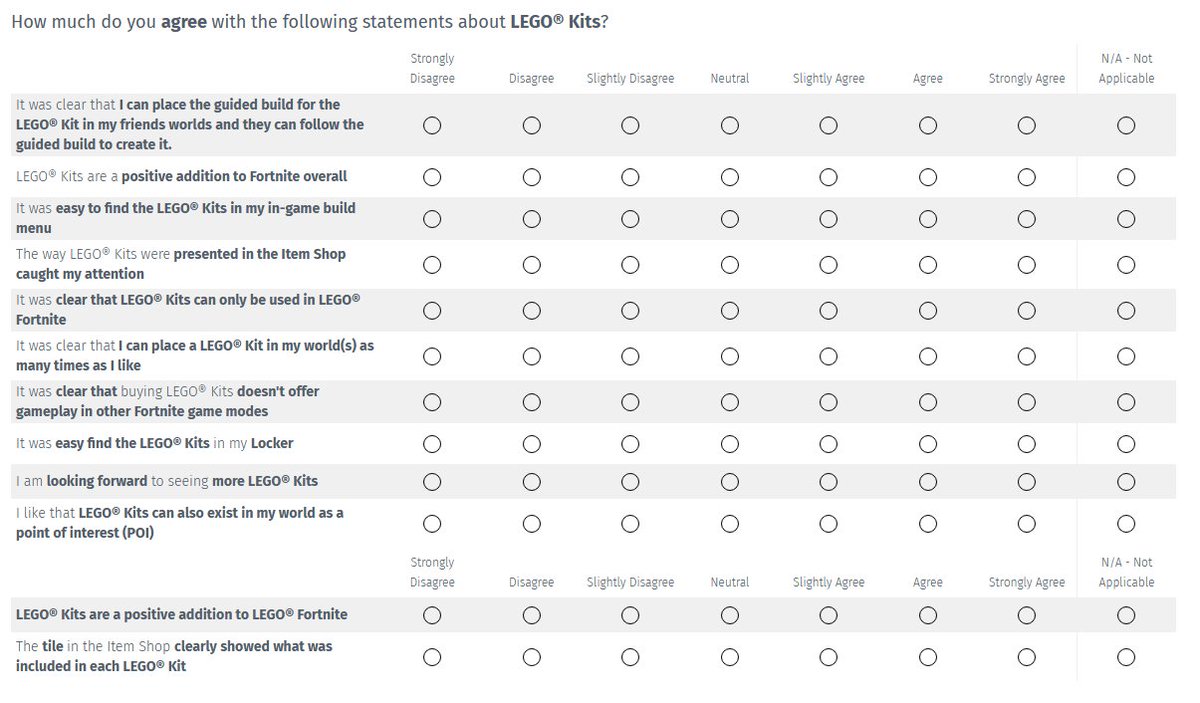Screen dimensions: 1200x703
Task: Mark Slightly Disagree for finding Kits in Locker
Action: coord(630,443)
